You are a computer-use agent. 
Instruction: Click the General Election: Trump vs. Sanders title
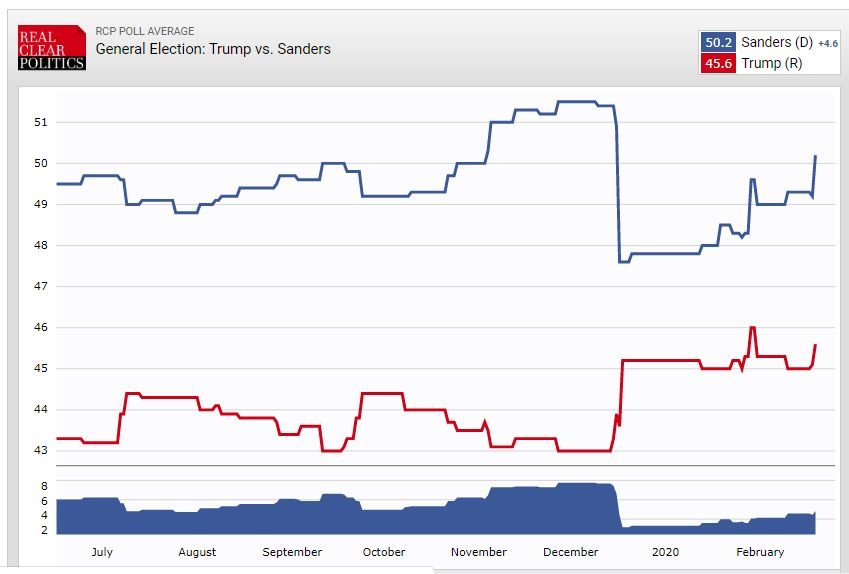pyautogui.click(x=213, y=48)
